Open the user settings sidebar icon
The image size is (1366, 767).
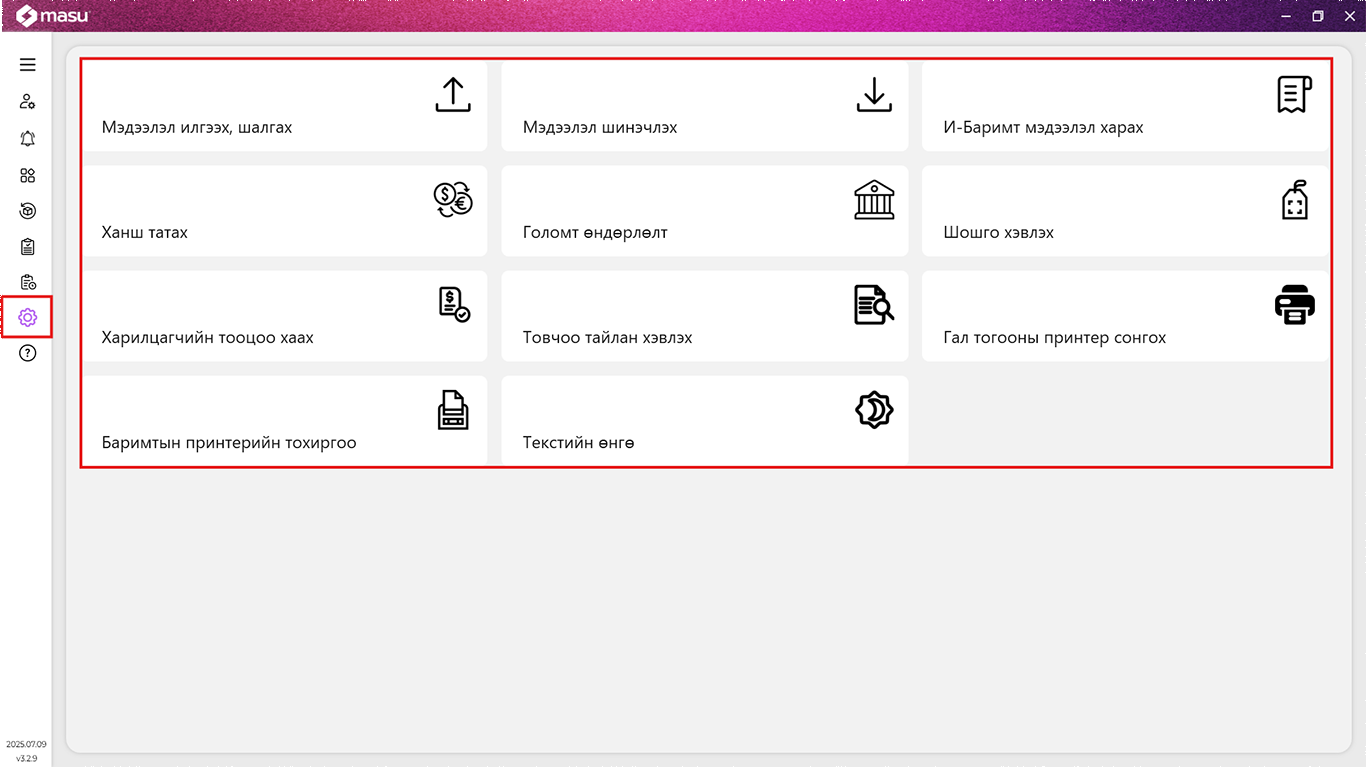pyautogui.click(x=27, y=102)
